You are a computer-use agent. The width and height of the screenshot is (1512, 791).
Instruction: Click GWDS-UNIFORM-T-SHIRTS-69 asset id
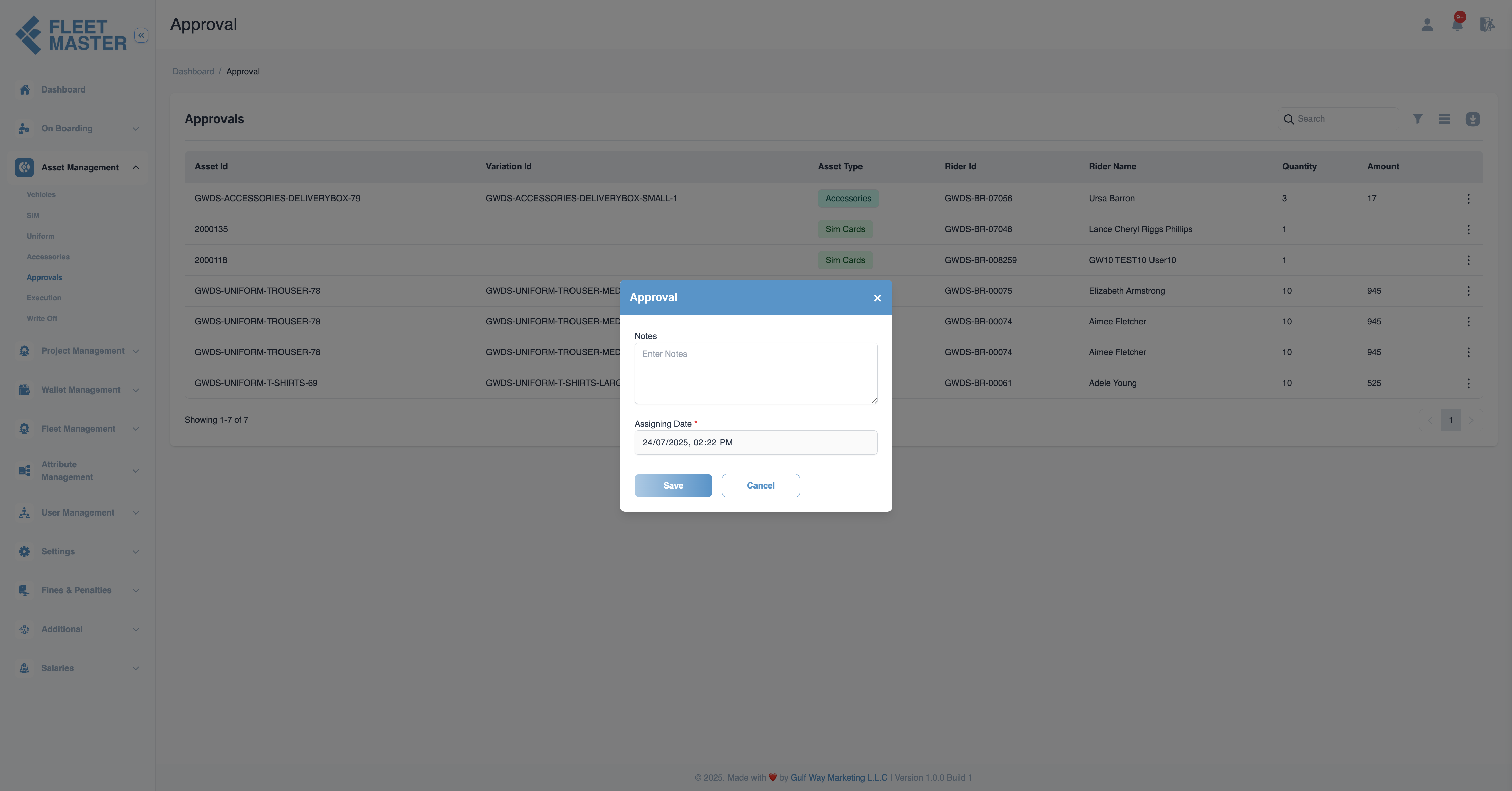click(256, 383)
